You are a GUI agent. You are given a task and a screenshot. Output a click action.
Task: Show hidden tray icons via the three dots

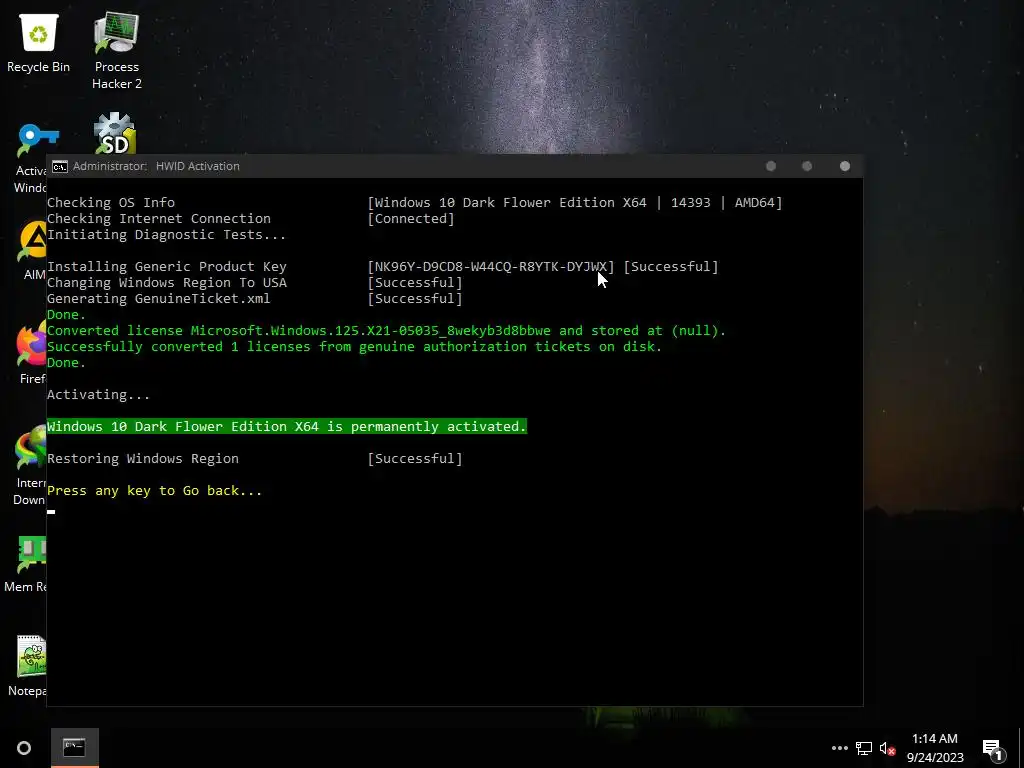(839, 748)
